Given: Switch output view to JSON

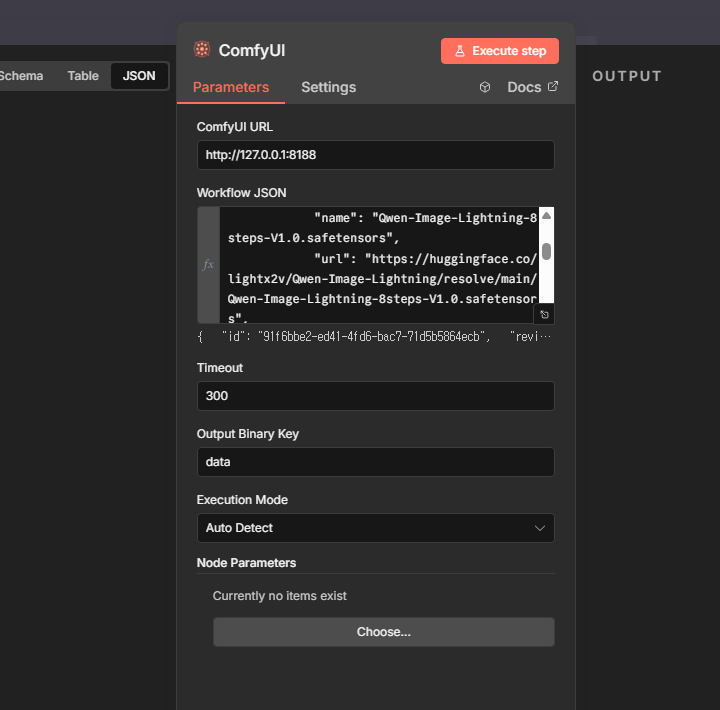Looking at the screenshot, I should coord(139,76).
